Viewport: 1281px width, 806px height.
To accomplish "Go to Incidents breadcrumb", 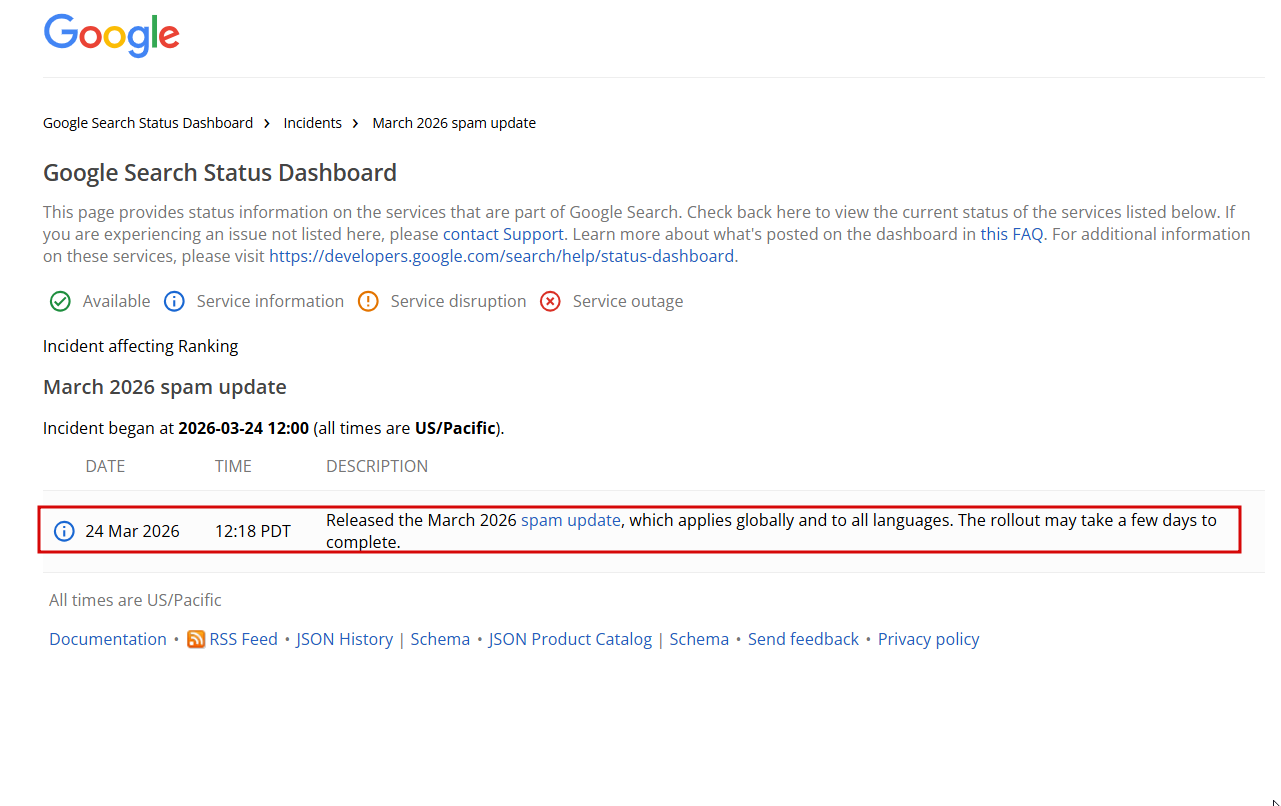I will click(x=313, y=123).
